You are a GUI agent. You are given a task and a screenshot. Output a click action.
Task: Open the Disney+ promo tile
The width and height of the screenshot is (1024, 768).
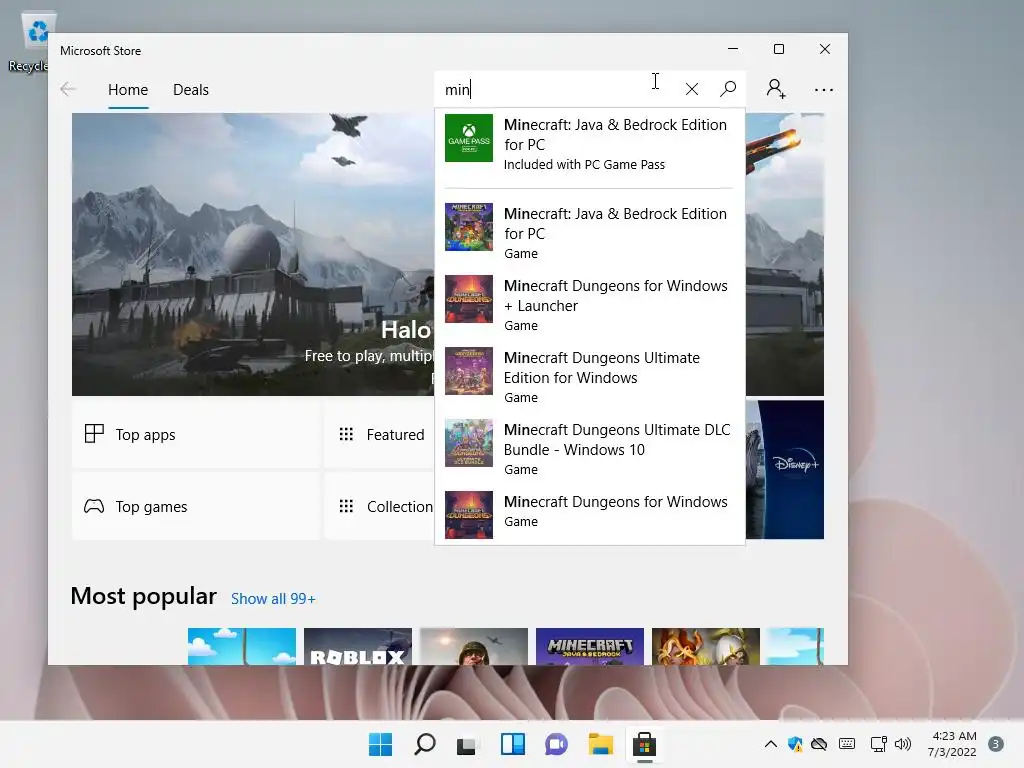coord(785,470)
